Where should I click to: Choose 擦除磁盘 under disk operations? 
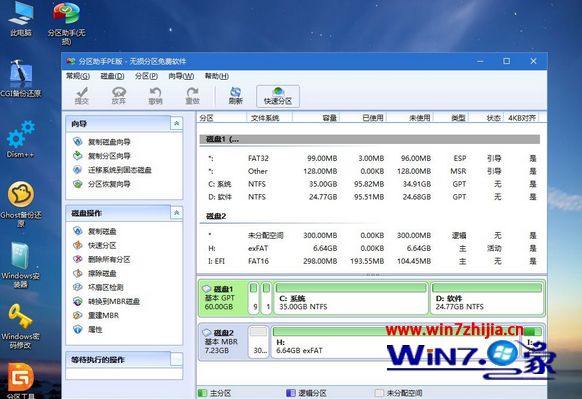pos(95,274)
